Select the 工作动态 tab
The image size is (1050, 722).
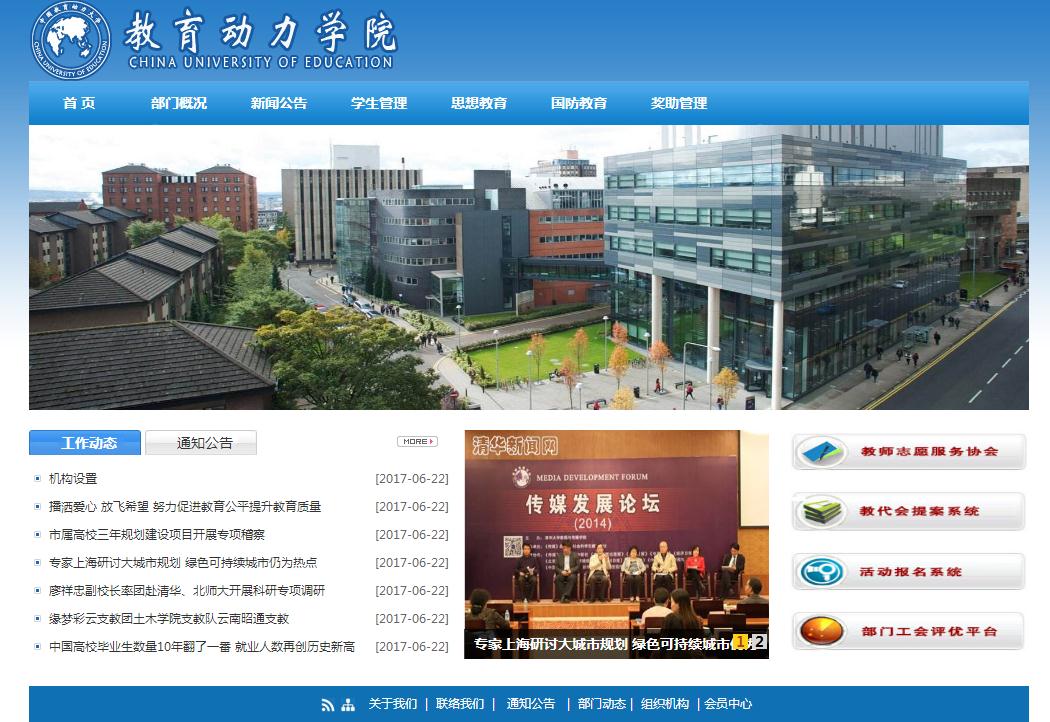(x=87, y=443)
